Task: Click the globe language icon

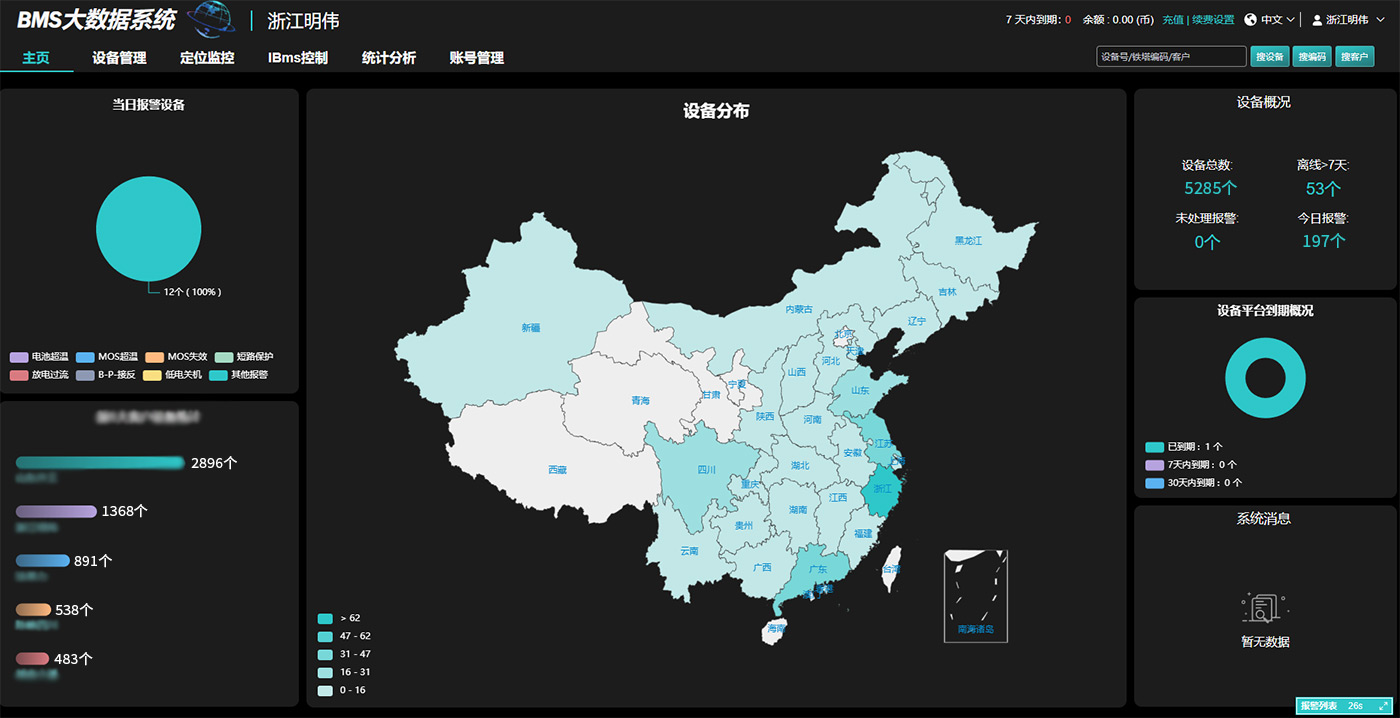Action: [x=1250, y=20]
